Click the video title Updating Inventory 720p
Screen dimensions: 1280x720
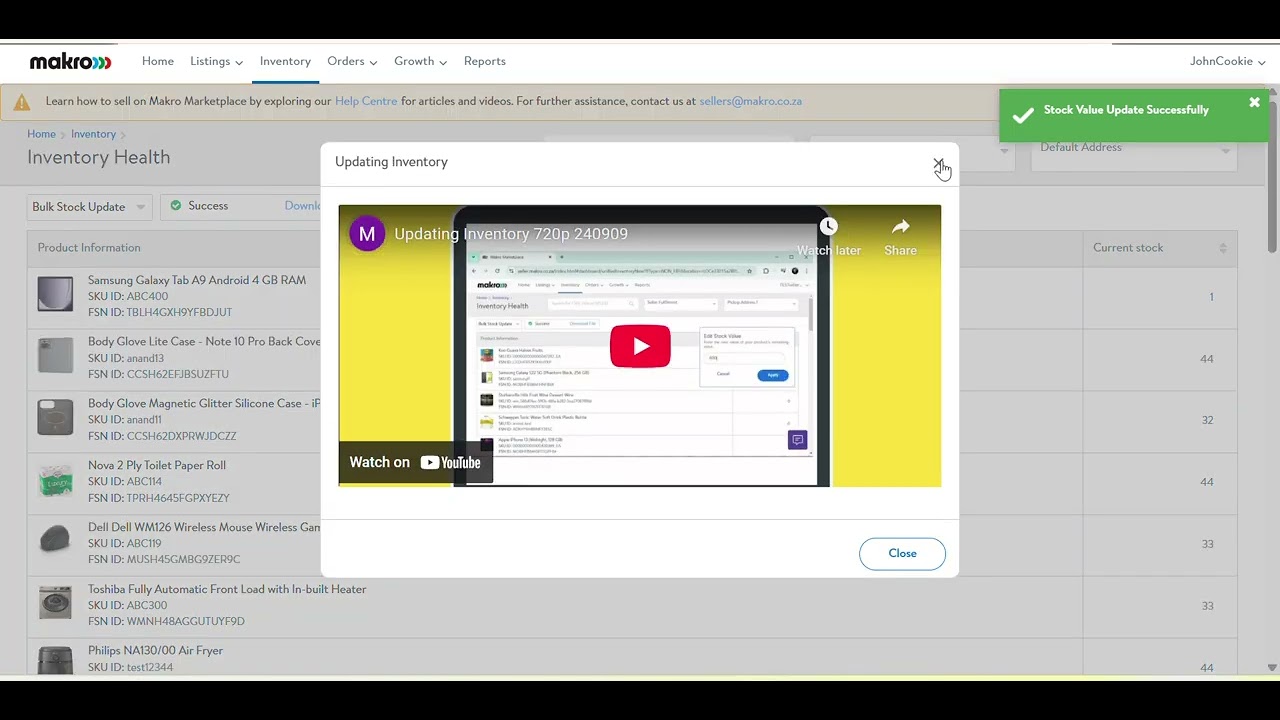[x=511, y=234]
